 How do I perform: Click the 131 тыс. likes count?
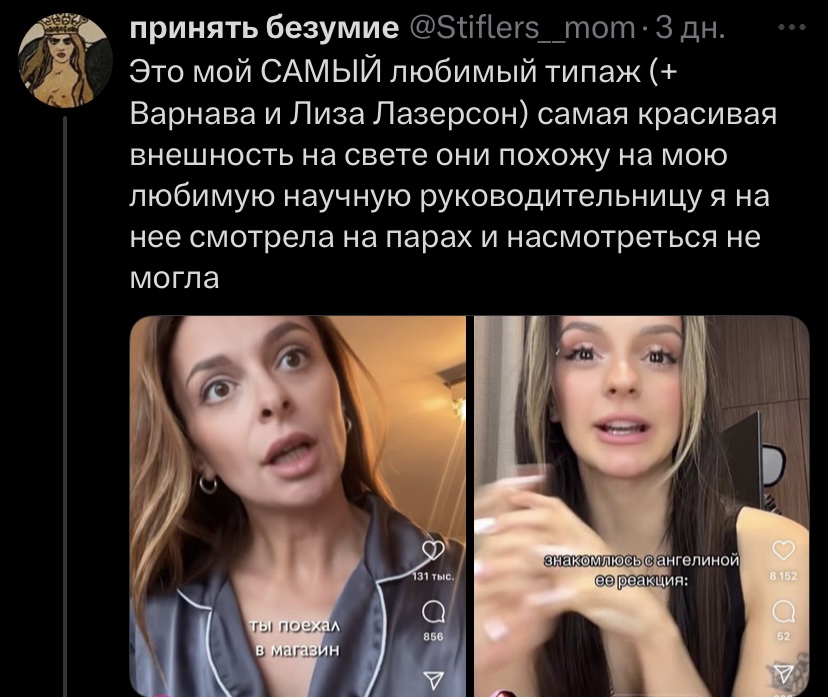click(x=433, y=577)
